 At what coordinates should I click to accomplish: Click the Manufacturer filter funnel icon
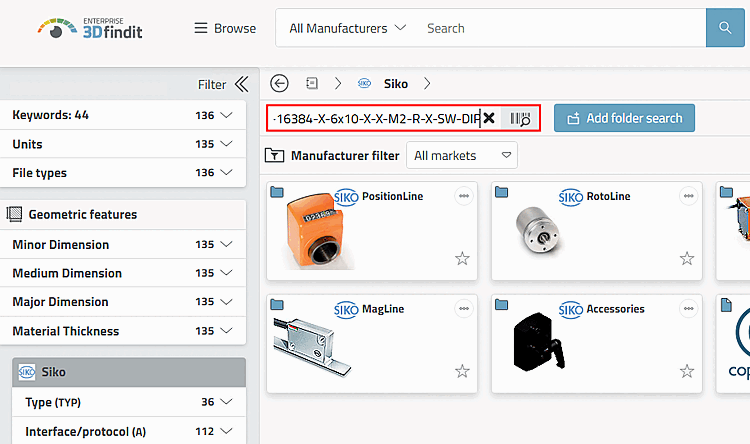[x=275, y=155]
